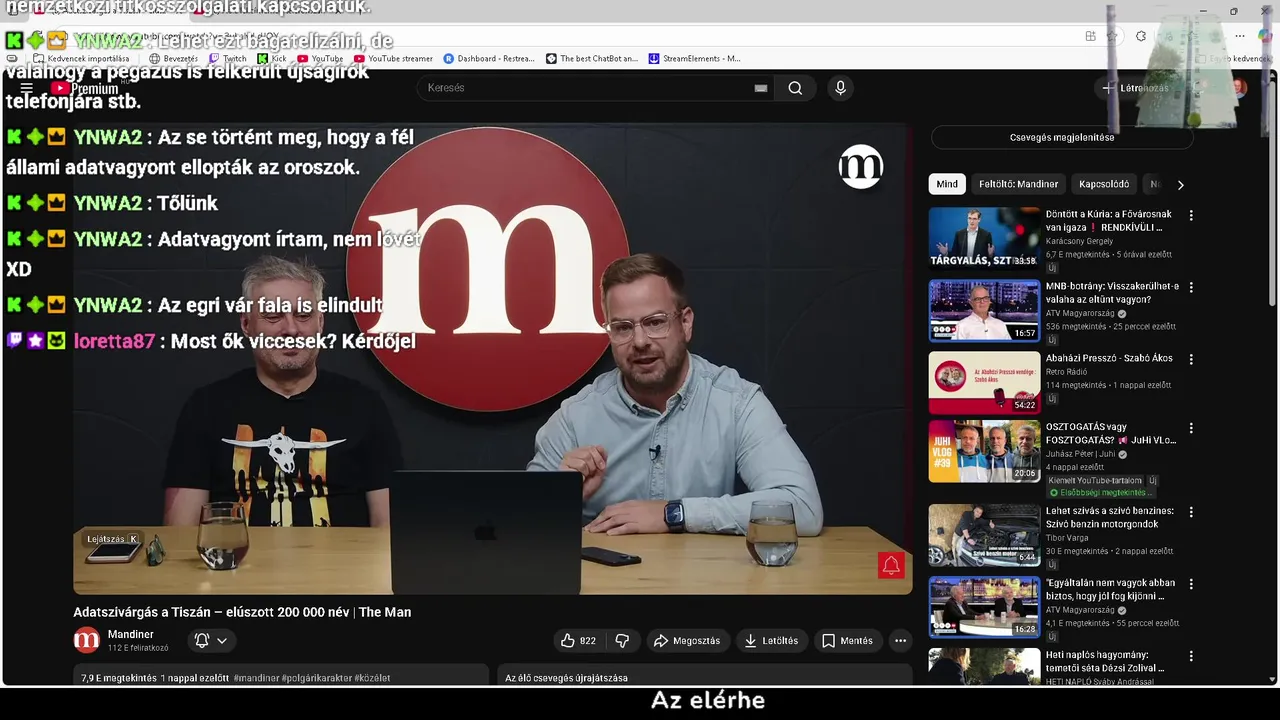Open 'Kedvencek importálása' bookmark
Viewport: 1280px width, 720px height.
click(81, 59)
